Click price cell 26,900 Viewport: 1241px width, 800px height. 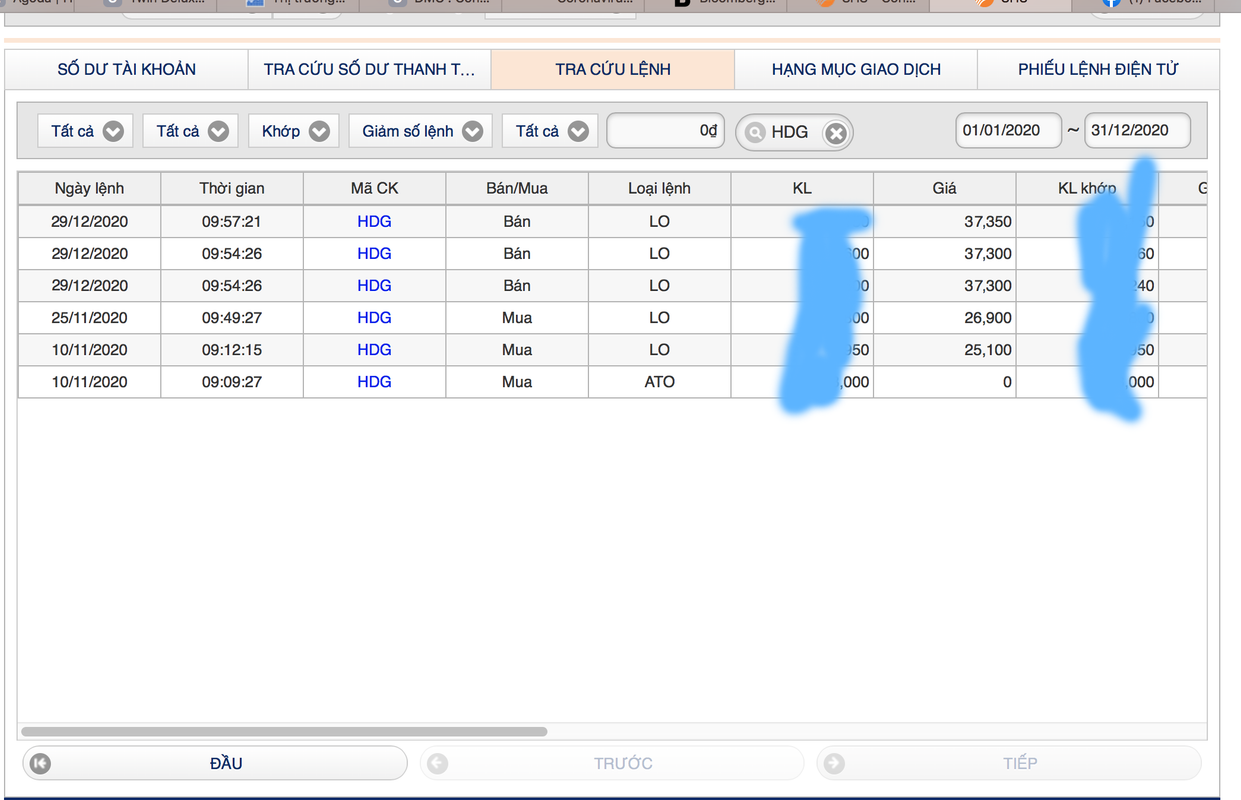pos(945,317)
